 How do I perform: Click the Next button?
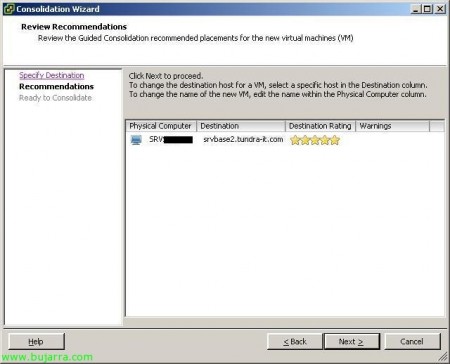point(352,341)
